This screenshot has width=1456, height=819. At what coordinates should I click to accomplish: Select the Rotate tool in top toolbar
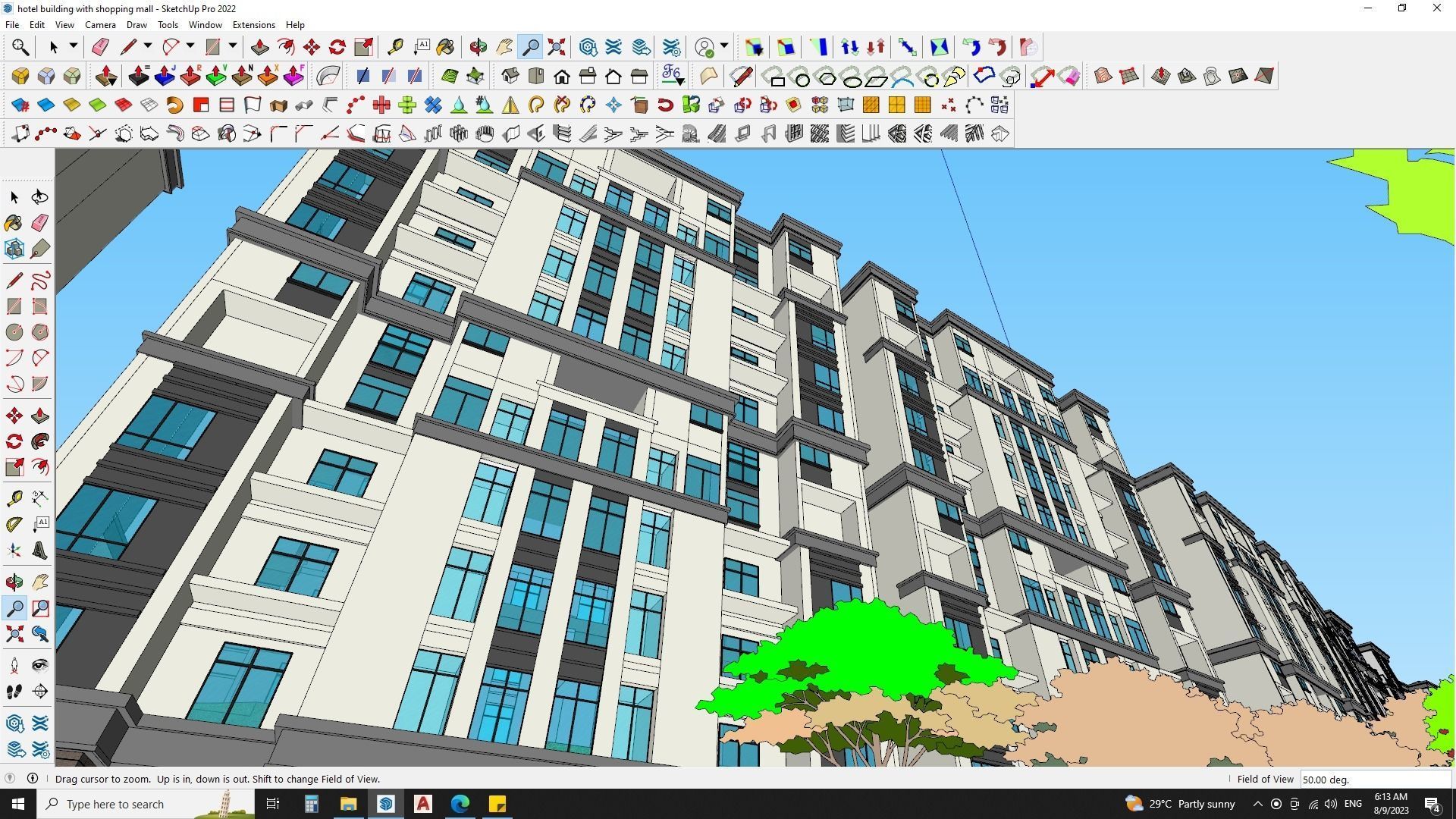pyautogui.click(x=337, y=47)
